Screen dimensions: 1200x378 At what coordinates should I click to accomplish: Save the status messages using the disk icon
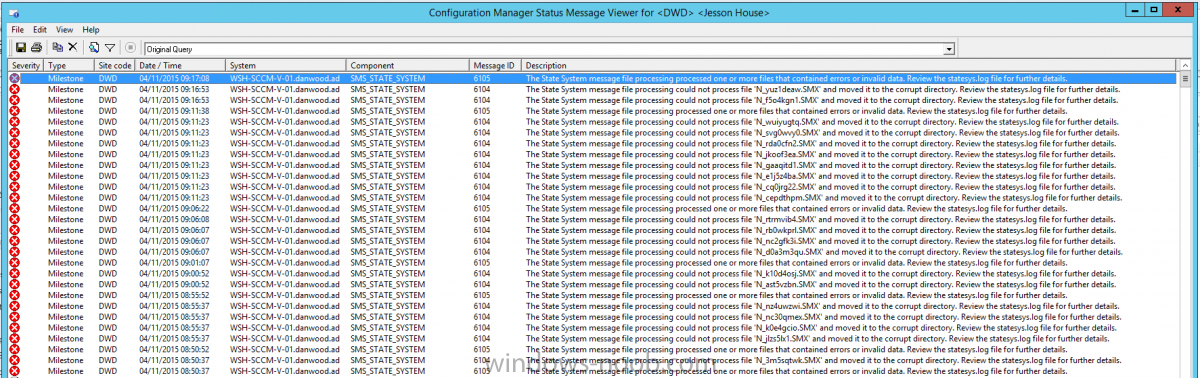(20, 47)
